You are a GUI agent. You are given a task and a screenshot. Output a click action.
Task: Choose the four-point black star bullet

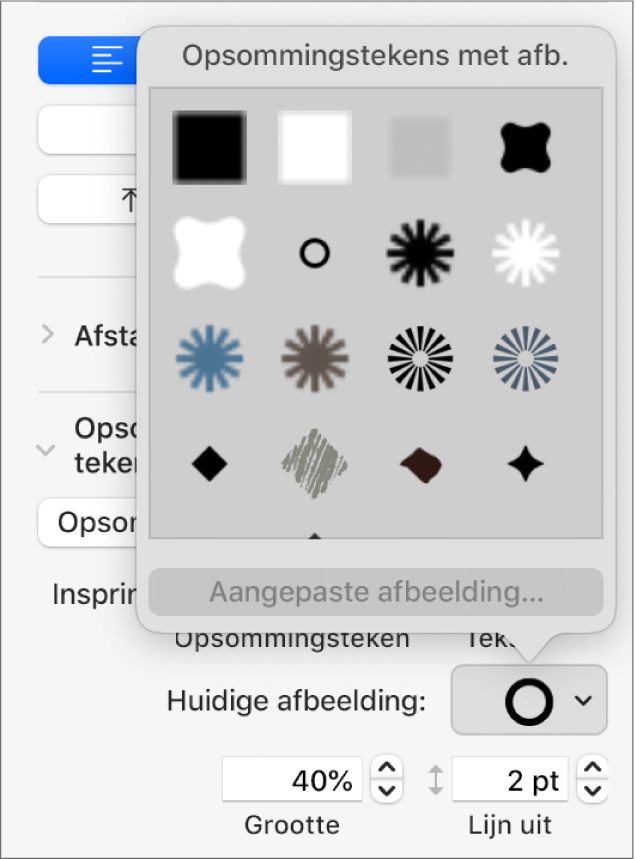coord(526,463)
